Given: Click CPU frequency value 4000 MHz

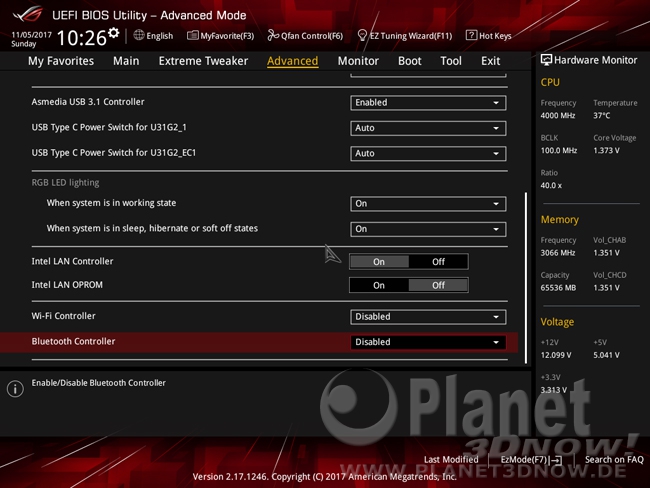Looking at the screenshot, I should coord(558,116).
